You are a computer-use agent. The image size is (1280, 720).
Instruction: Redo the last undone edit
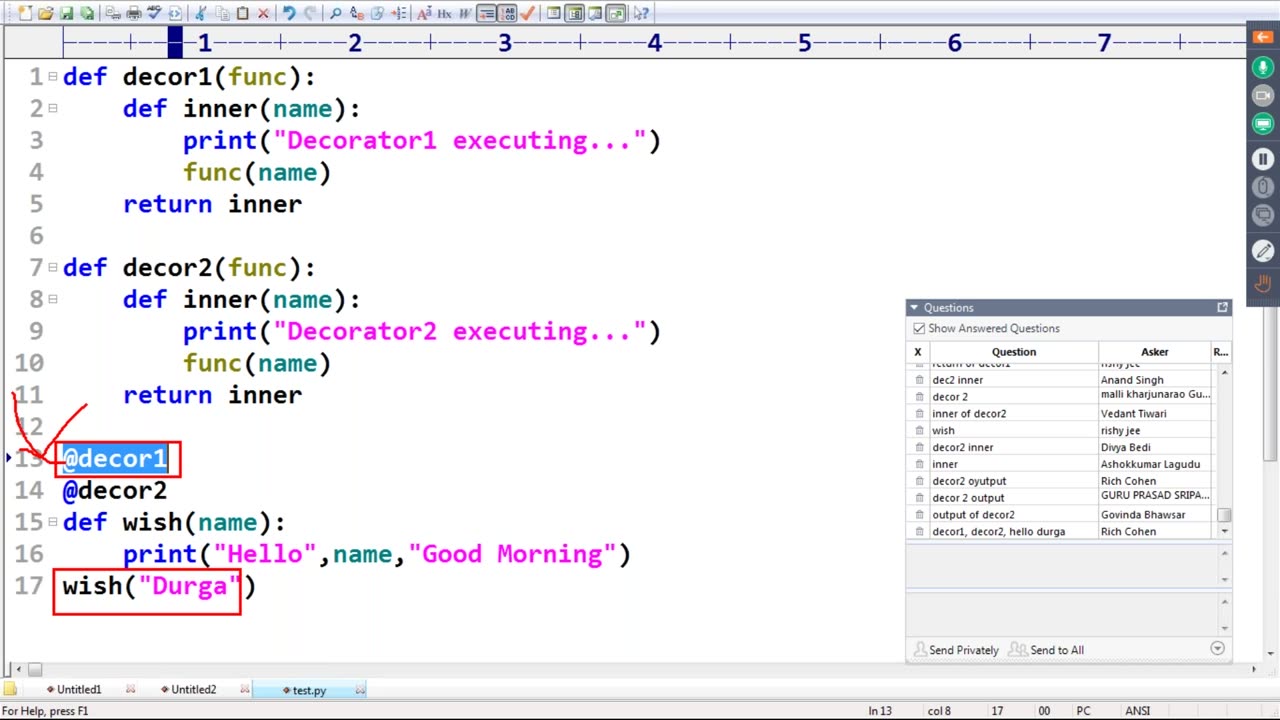(x=309, y=13)
